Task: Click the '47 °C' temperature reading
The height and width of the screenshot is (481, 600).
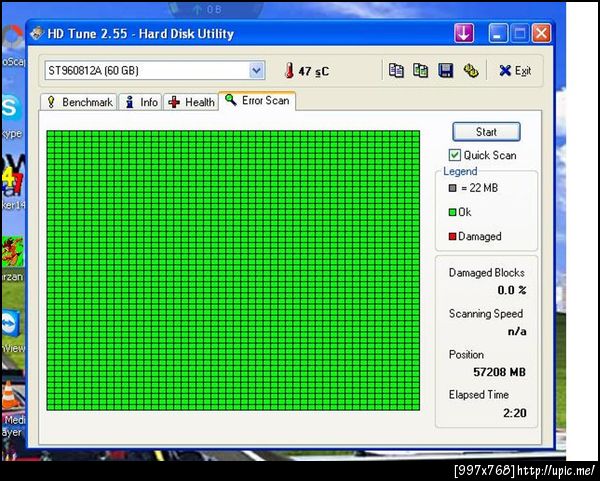Action: tap(313, 71)
